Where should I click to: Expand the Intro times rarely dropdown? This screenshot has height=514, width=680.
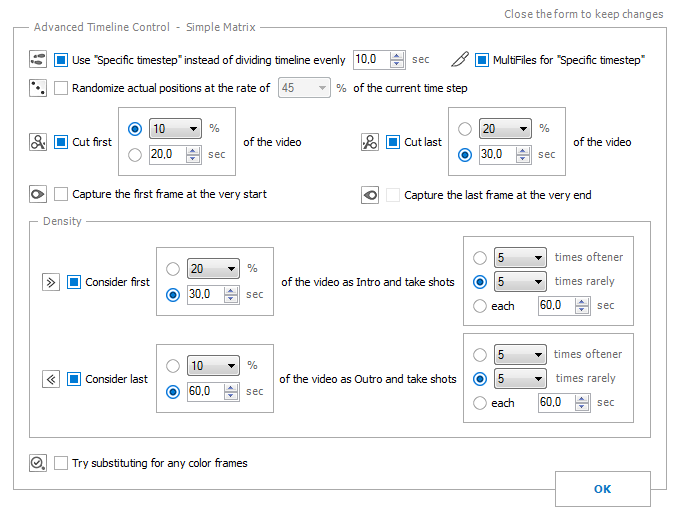[520, 282]
